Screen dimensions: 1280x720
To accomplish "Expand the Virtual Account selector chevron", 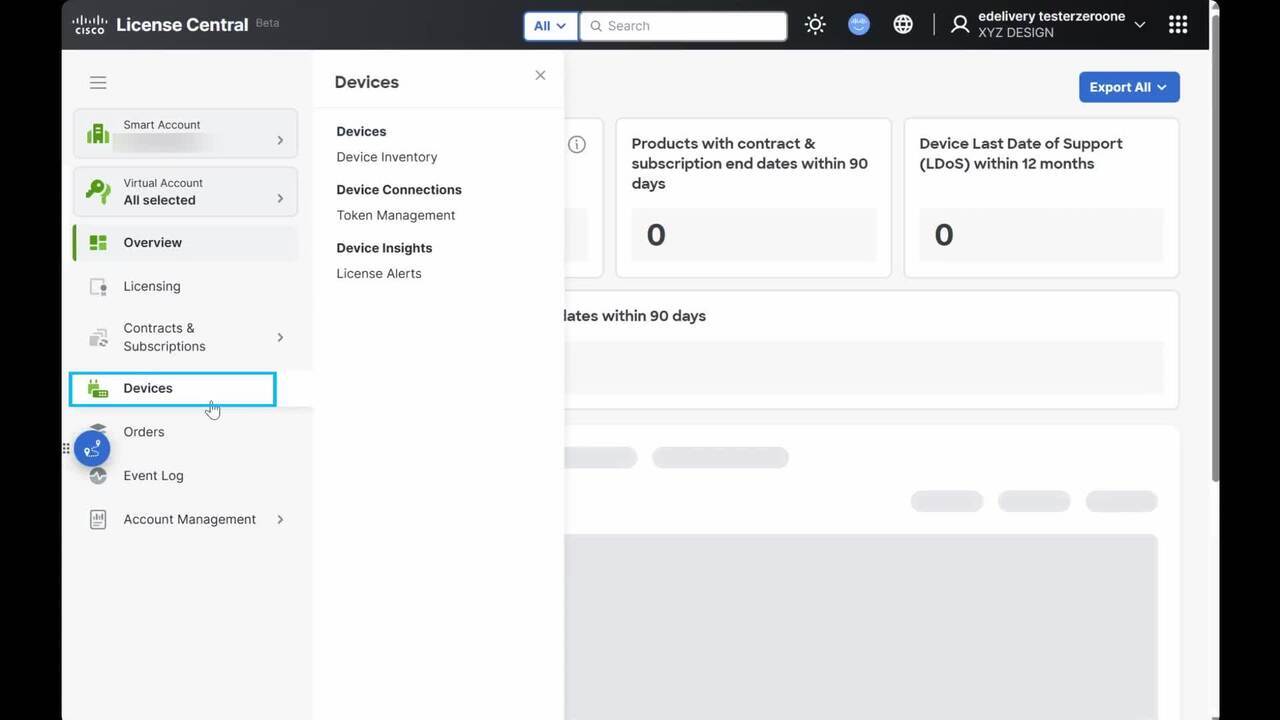I will (280, 199).
